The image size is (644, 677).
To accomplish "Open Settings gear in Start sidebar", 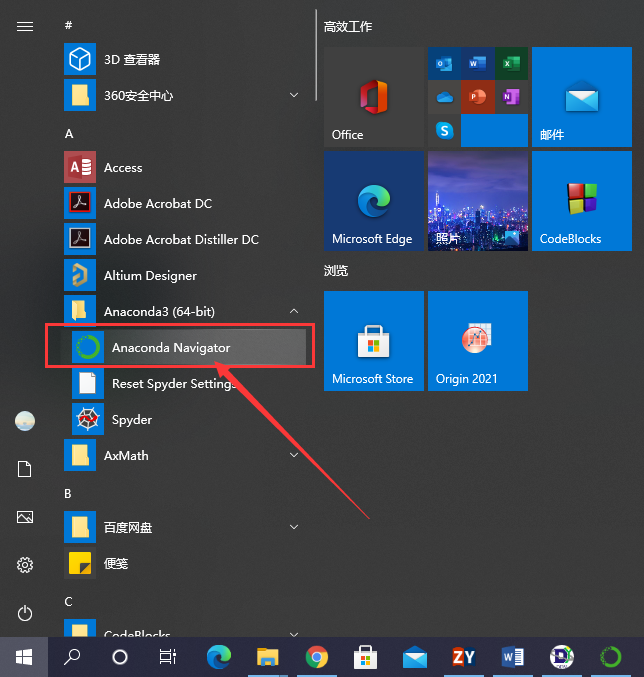I will (25, 565).
